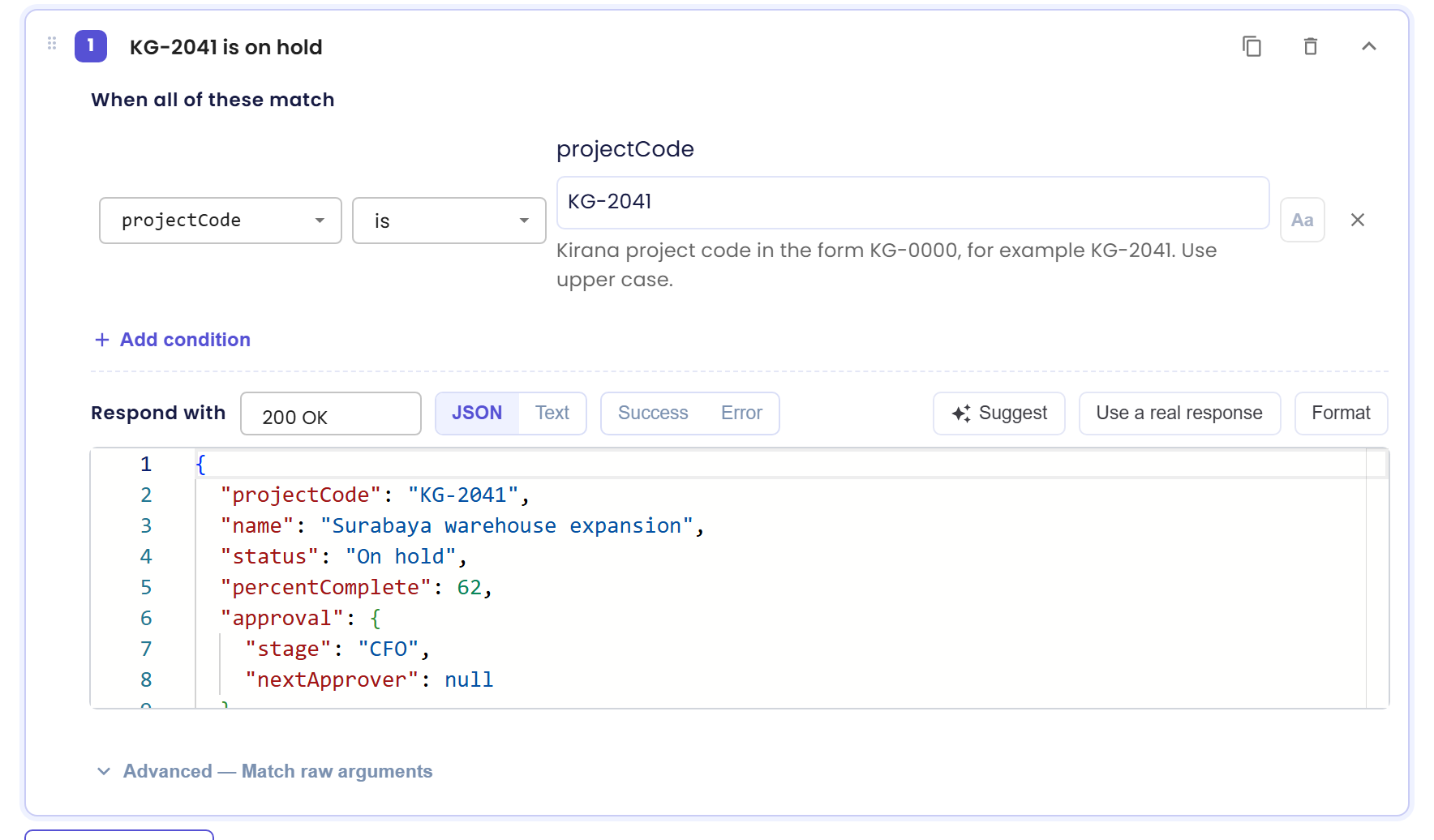Viewport: 1434px width, 840px height.
Task: Click the "CFO" stage value in editor
Action: [389, 649]
